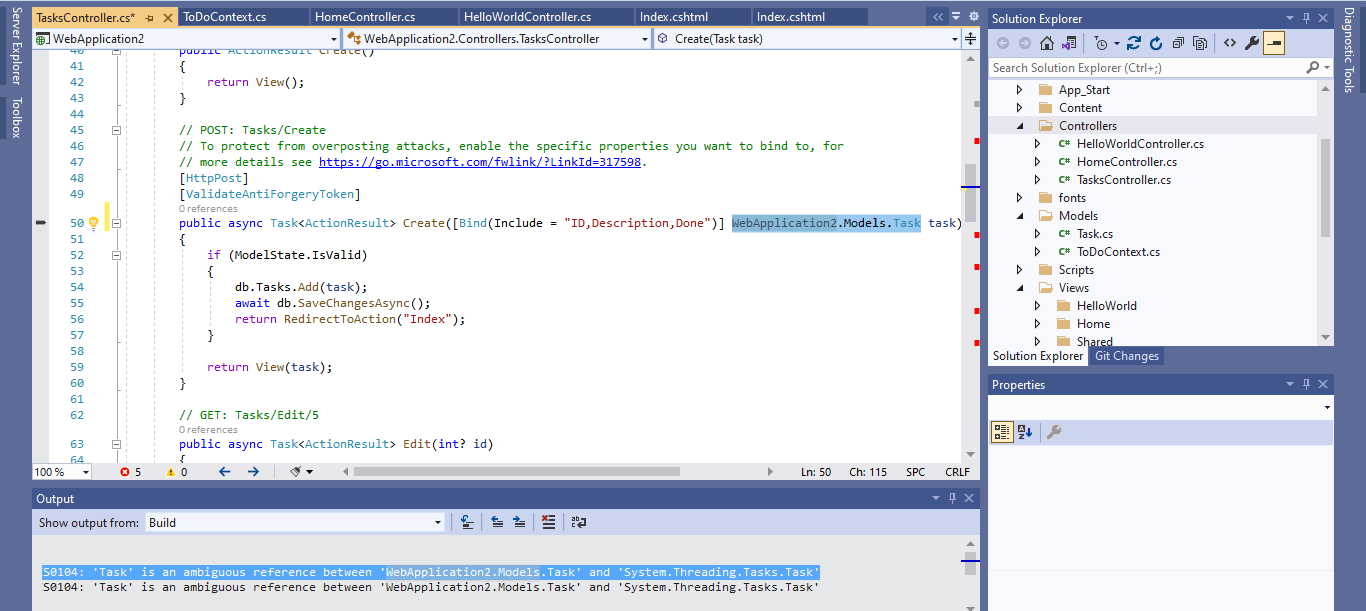Open the go.microsoft.com fwlink hyperlink
Screen dimensions: 1366x611
481,162
